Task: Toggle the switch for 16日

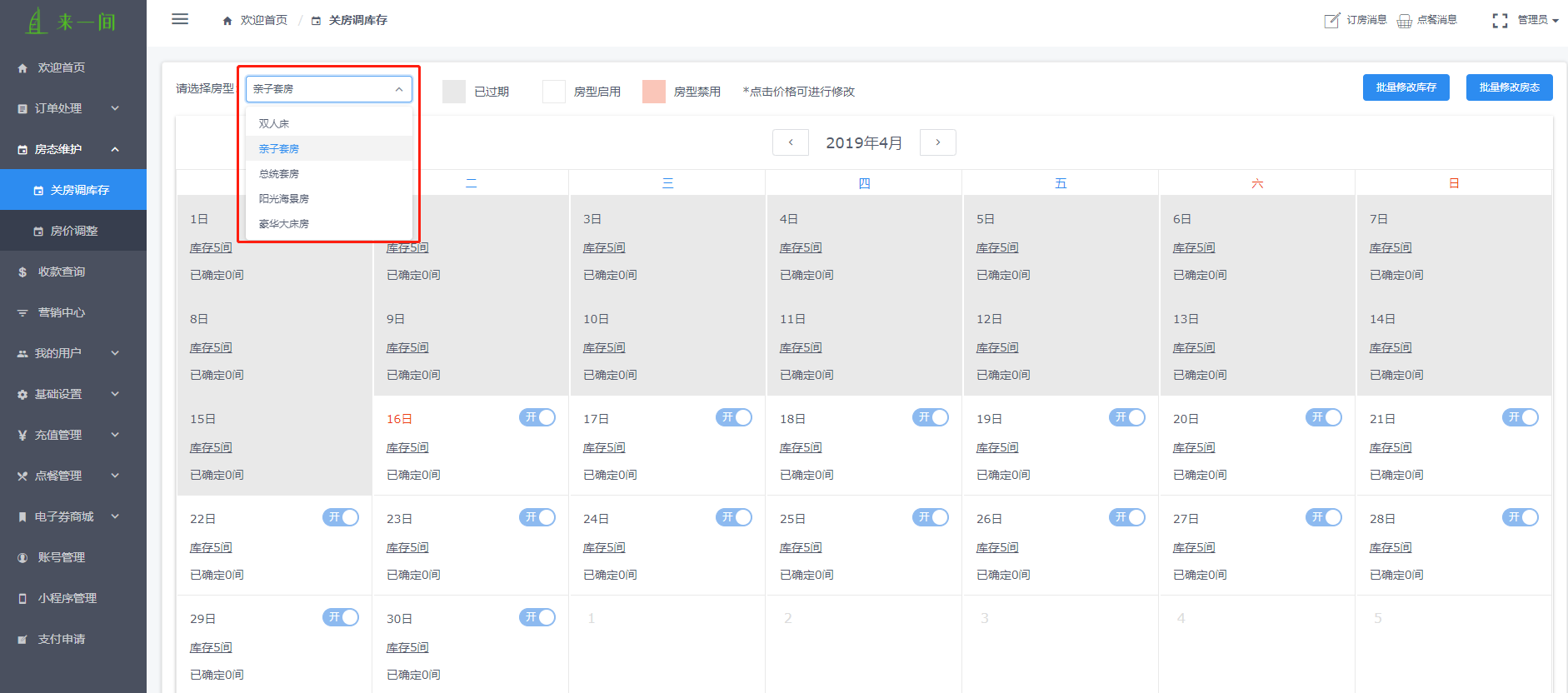Action: pyautogui.click(x=537, y=417)
